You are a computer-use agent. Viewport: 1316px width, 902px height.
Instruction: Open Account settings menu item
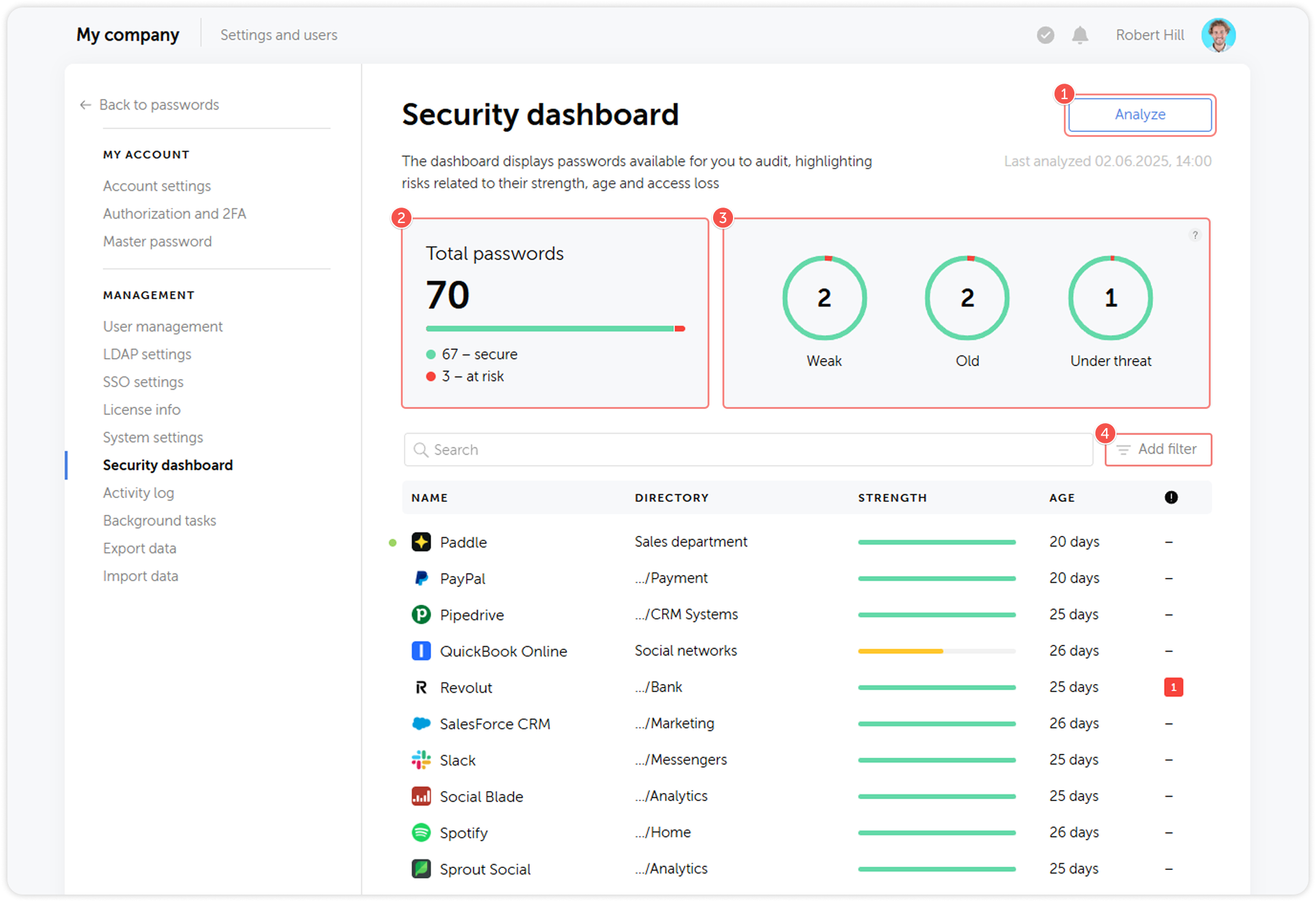click(157, 186)
